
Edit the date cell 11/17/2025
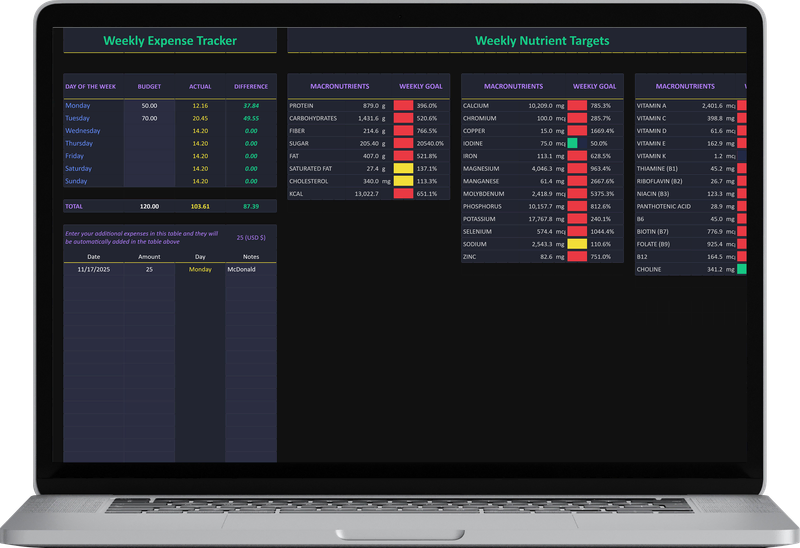coord(93,269)
